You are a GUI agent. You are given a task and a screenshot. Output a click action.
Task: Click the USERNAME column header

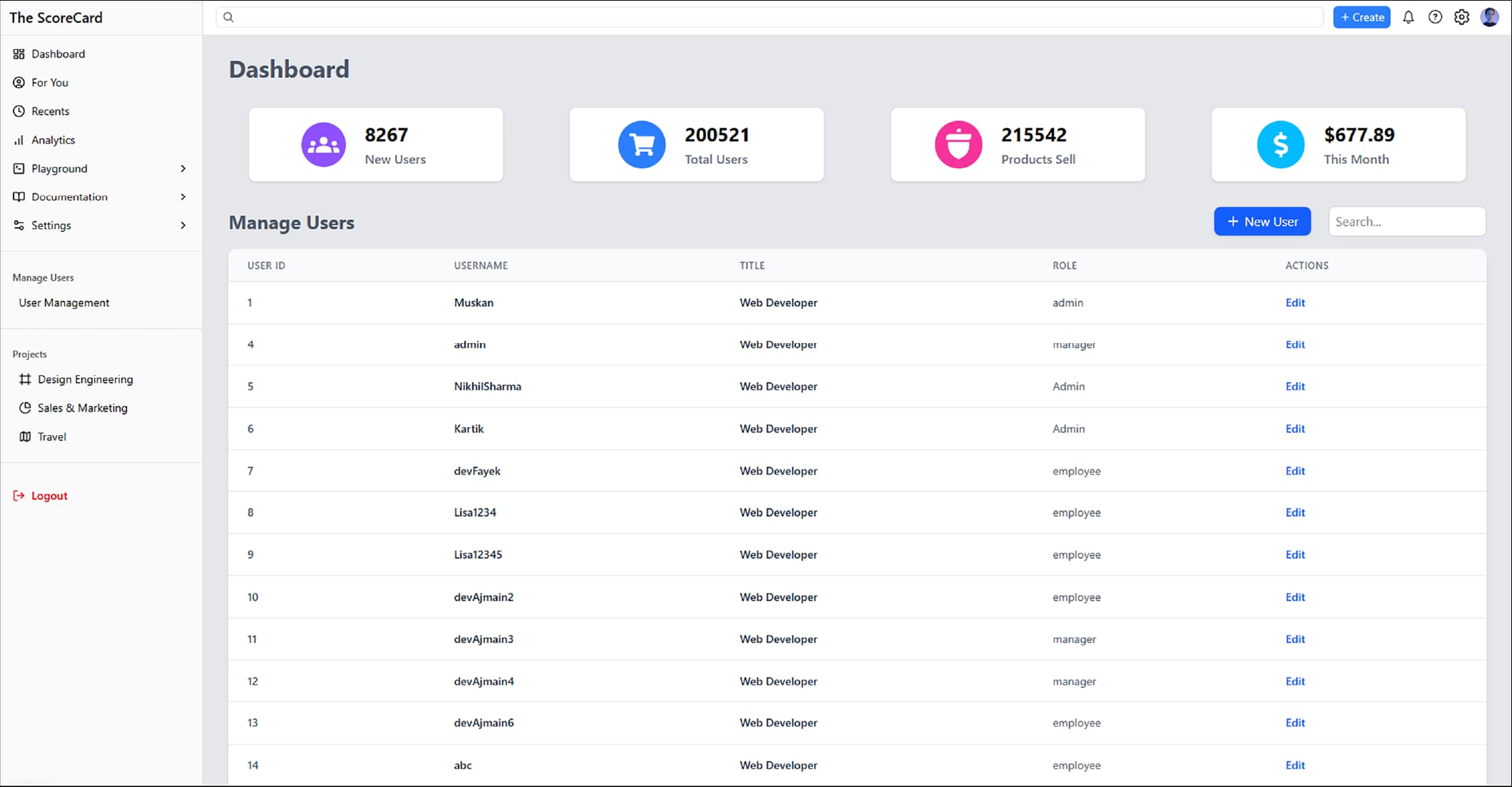pyautogui.click(x=480, y=266)
